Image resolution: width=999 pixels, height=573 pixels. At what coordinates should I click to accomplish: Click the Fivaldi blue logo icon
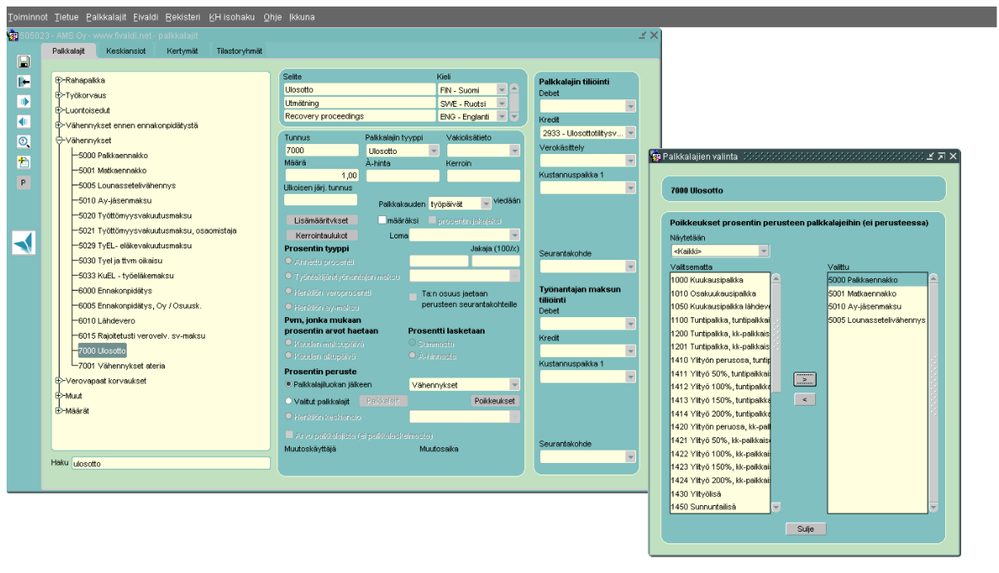point(24,243)
